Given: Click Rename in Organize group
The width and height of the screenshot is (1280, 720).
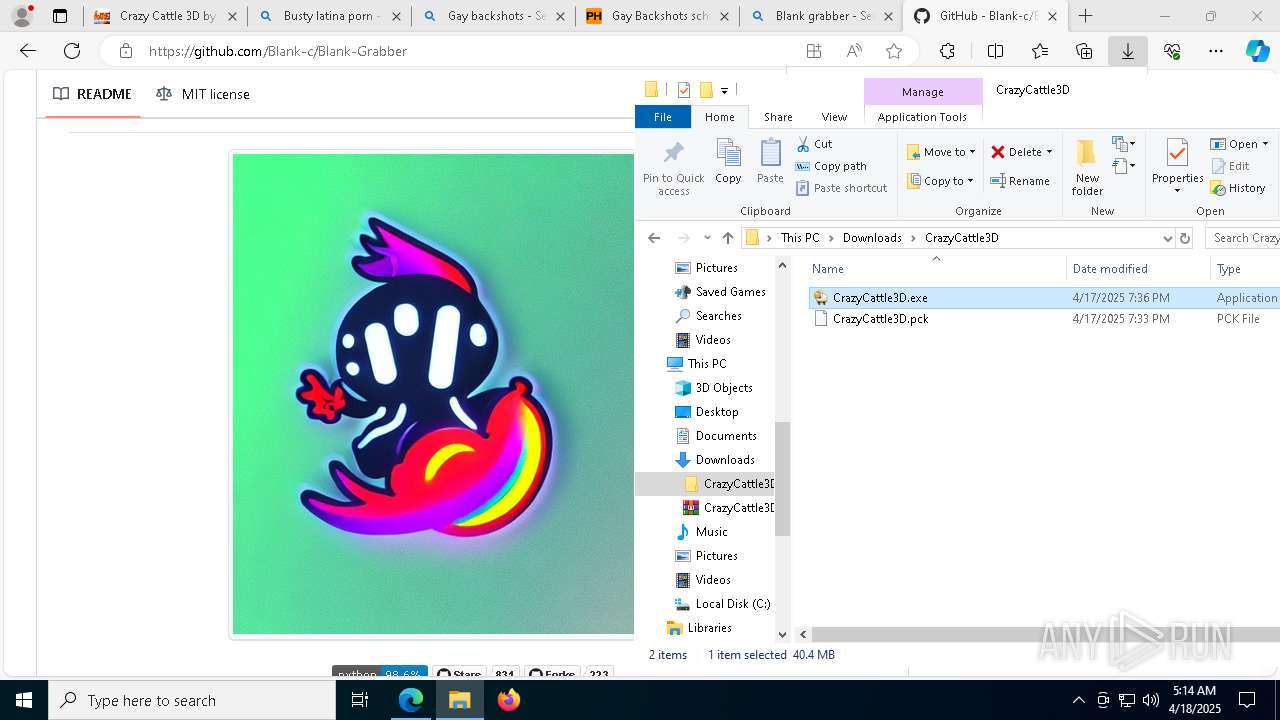Looking at the screenshot, I should coord(1020,181).
